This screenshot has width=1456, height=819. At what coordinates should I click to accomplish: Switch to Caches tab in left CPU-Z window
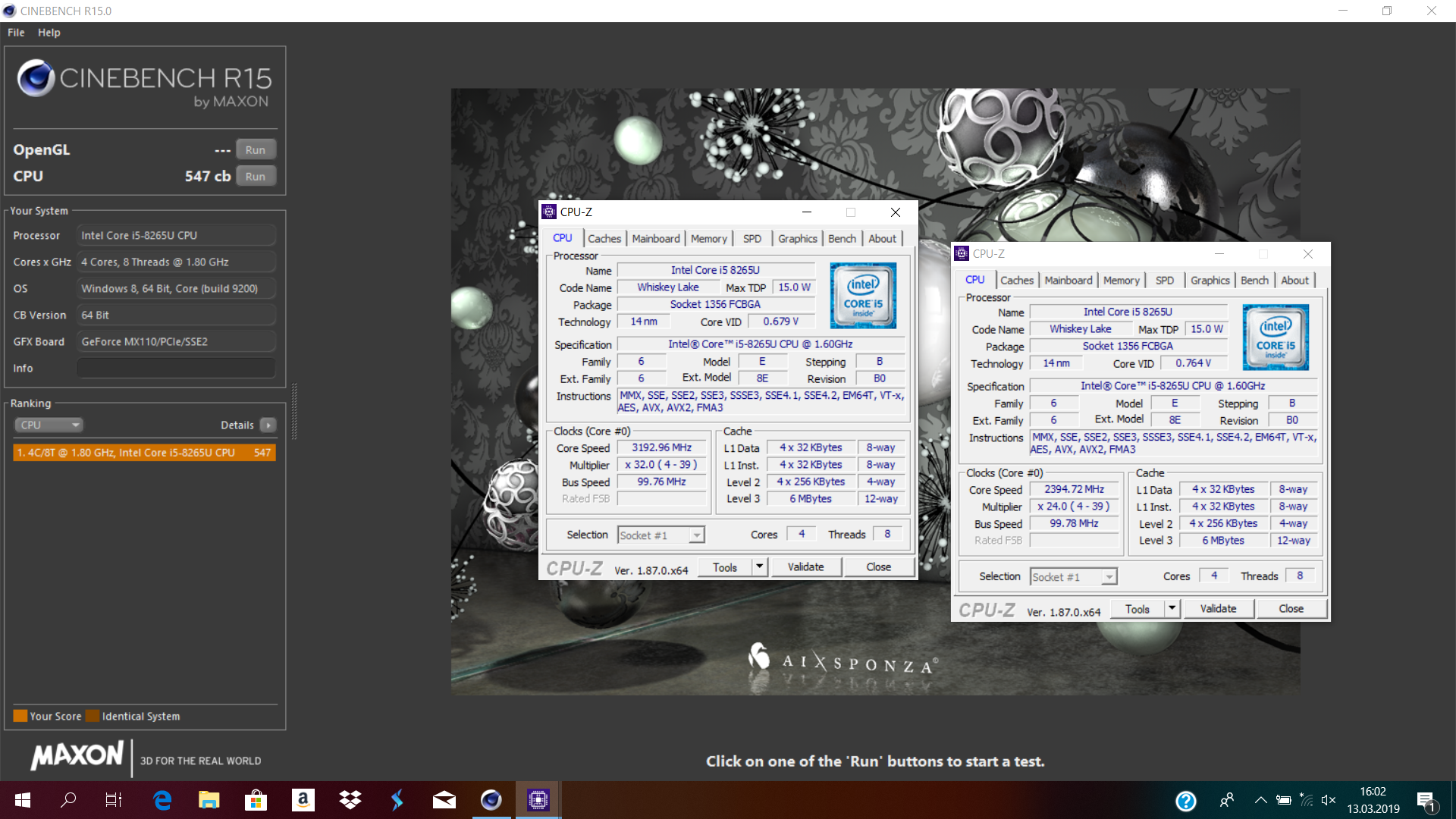[604, 238]
